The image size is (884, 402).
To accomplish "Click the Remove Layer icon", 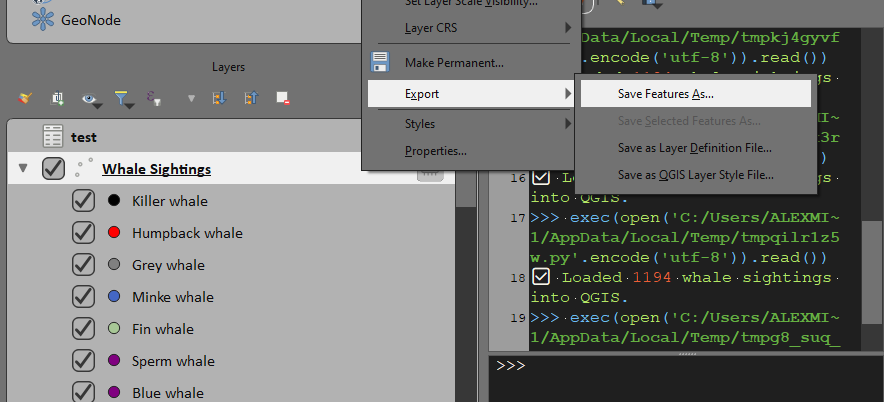I will 283,99.
